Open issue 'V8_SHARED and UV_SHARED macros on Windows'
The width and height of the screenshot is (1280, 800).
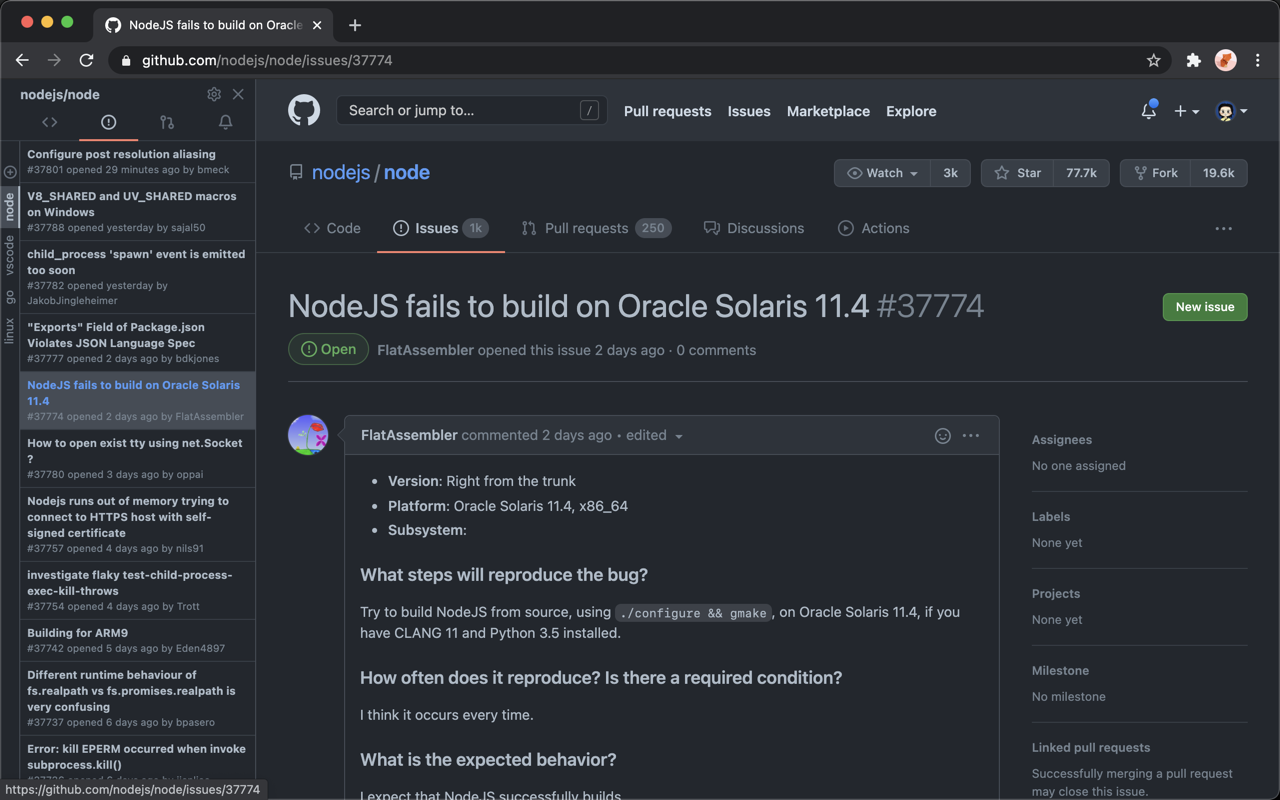point(138,212)
